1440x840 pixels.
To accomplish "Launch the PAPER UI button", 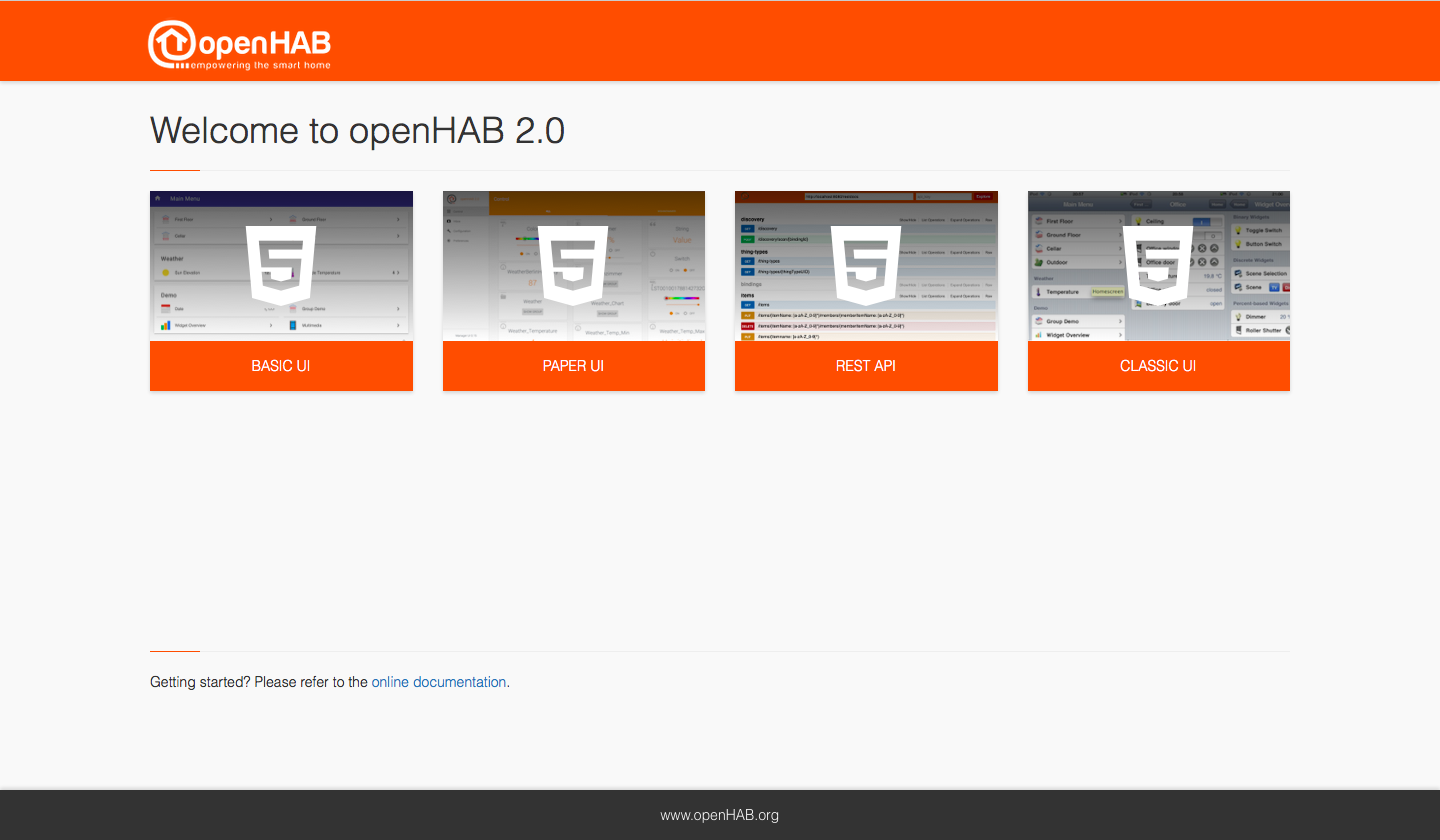I will coord(574,366).
